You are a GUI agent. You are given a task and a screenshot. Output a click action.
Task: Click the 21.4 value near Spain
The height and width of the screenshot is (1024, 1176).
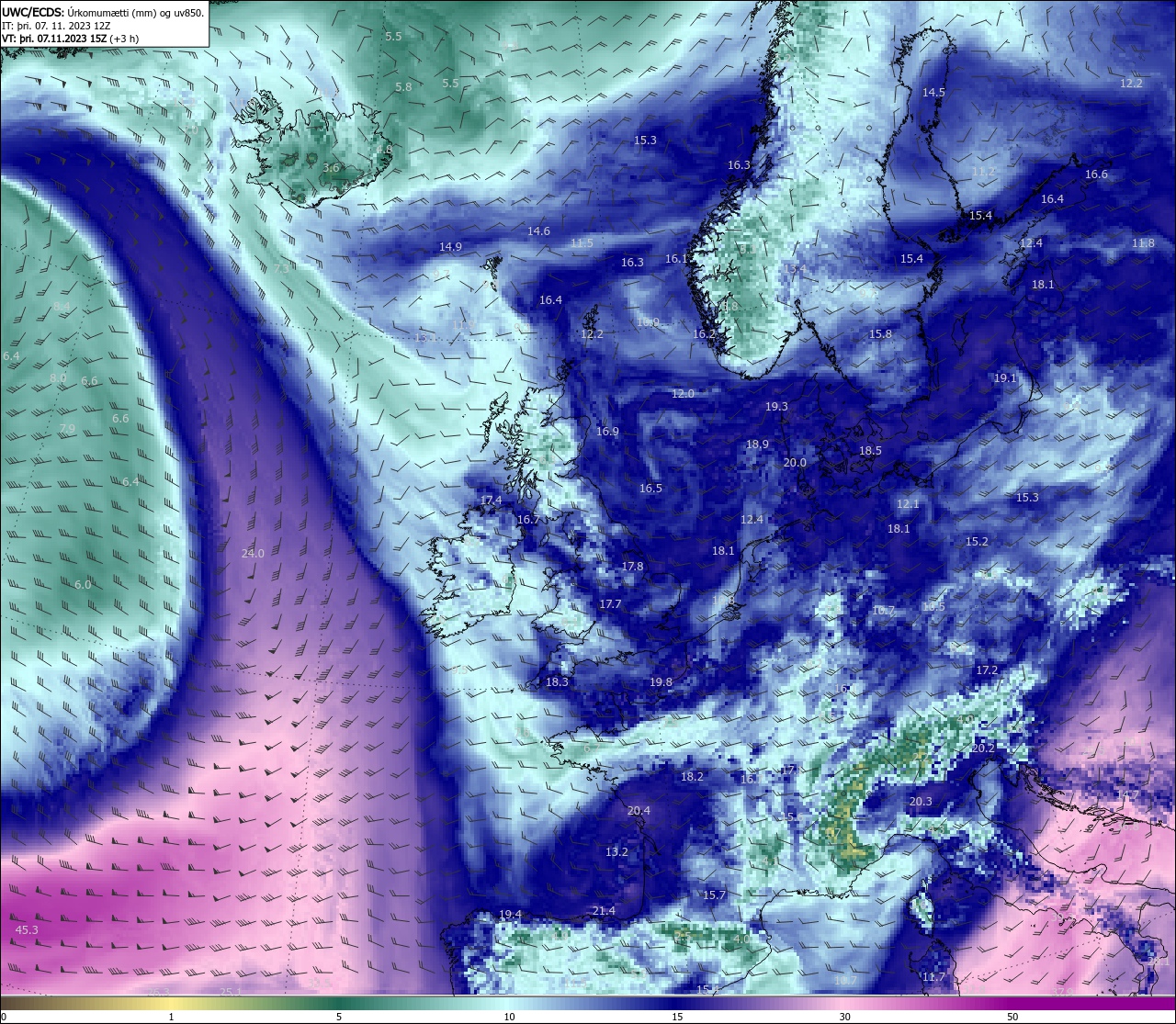(x=604, y=910)
